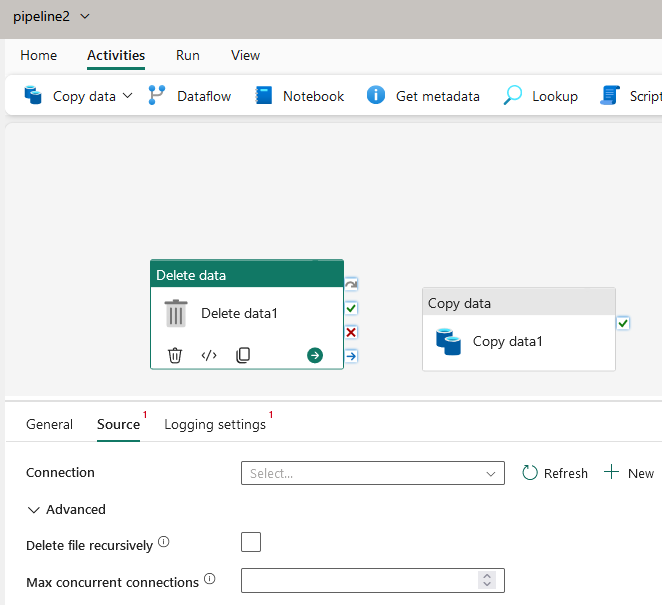The height and width of the screenshot is (605, 662).
Task: Add a Lookup activity
Action: [x=540, y=96]
